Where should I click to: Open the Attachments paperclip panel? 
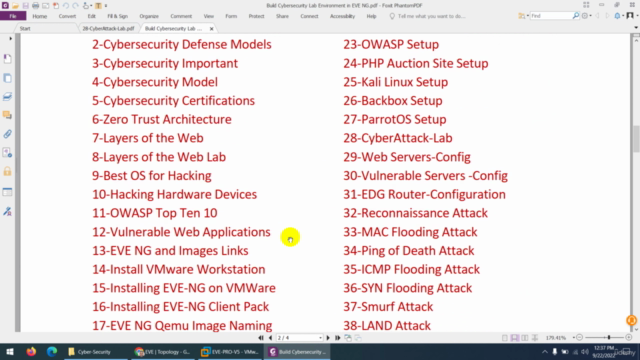pos(7,134)
